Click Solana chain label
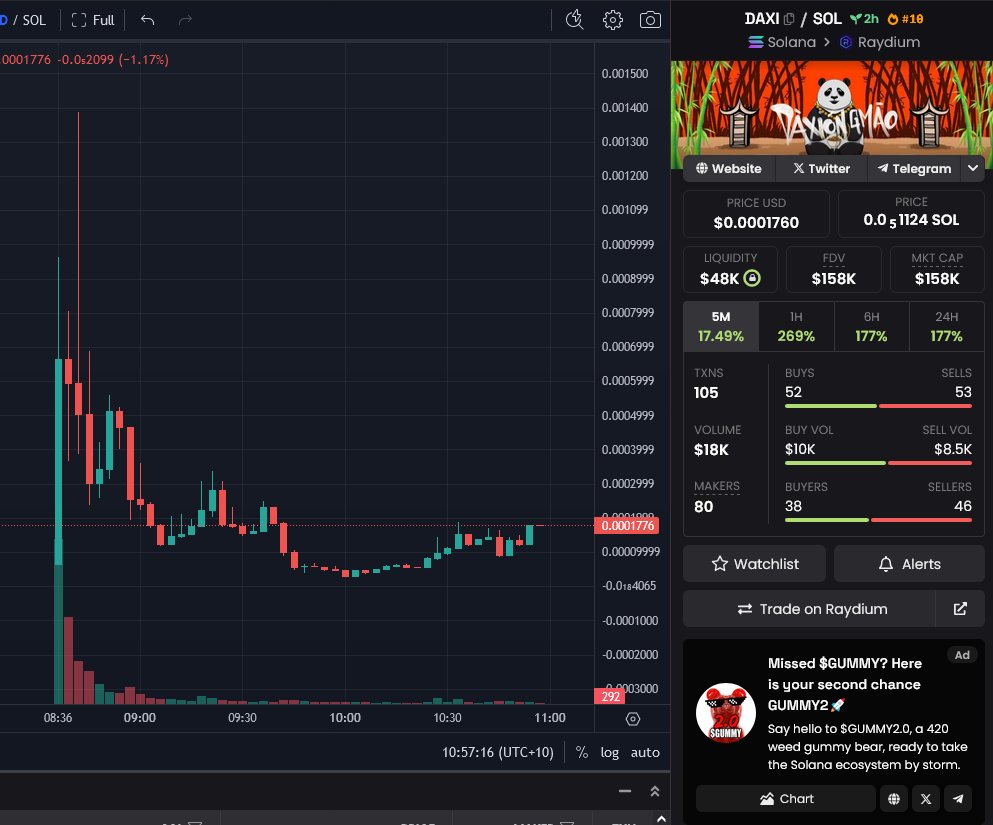This screenshot has width=993, height=825. (782, 42)
